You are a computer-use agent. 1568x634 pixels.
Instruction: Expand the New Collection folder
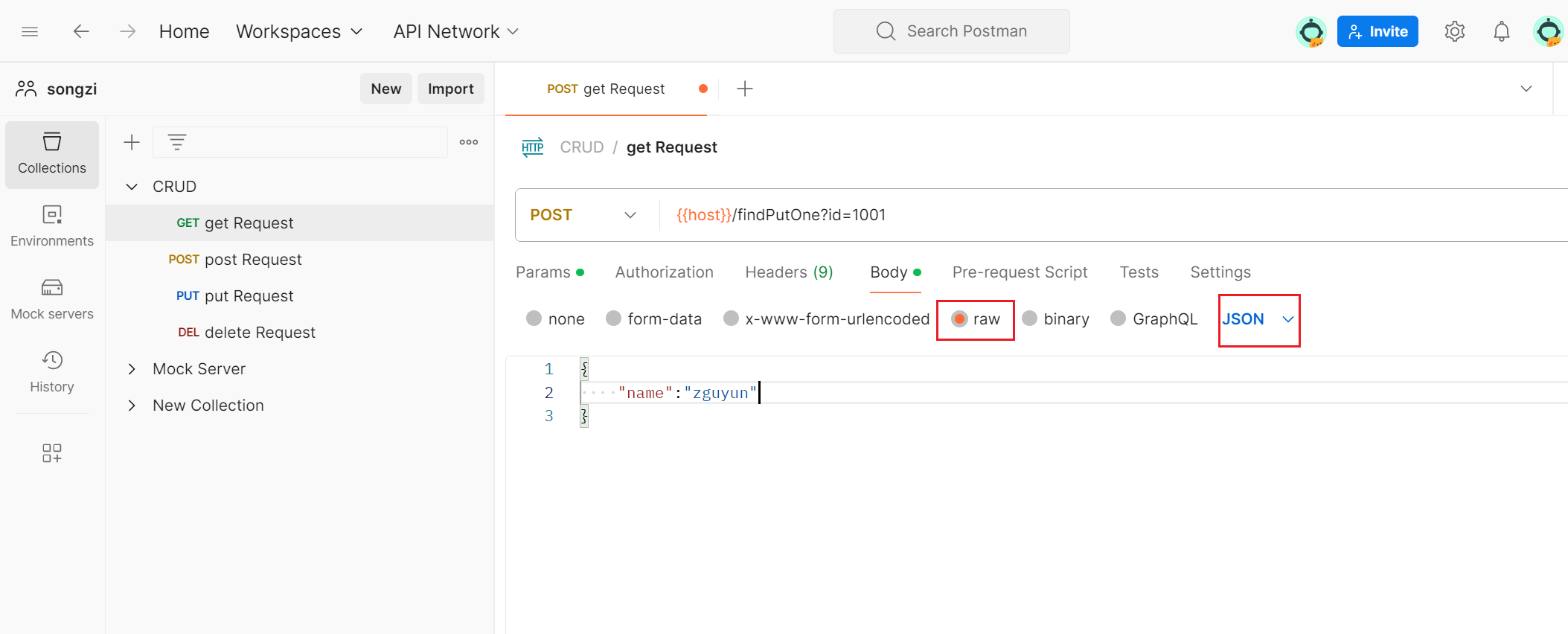point(132,406)
